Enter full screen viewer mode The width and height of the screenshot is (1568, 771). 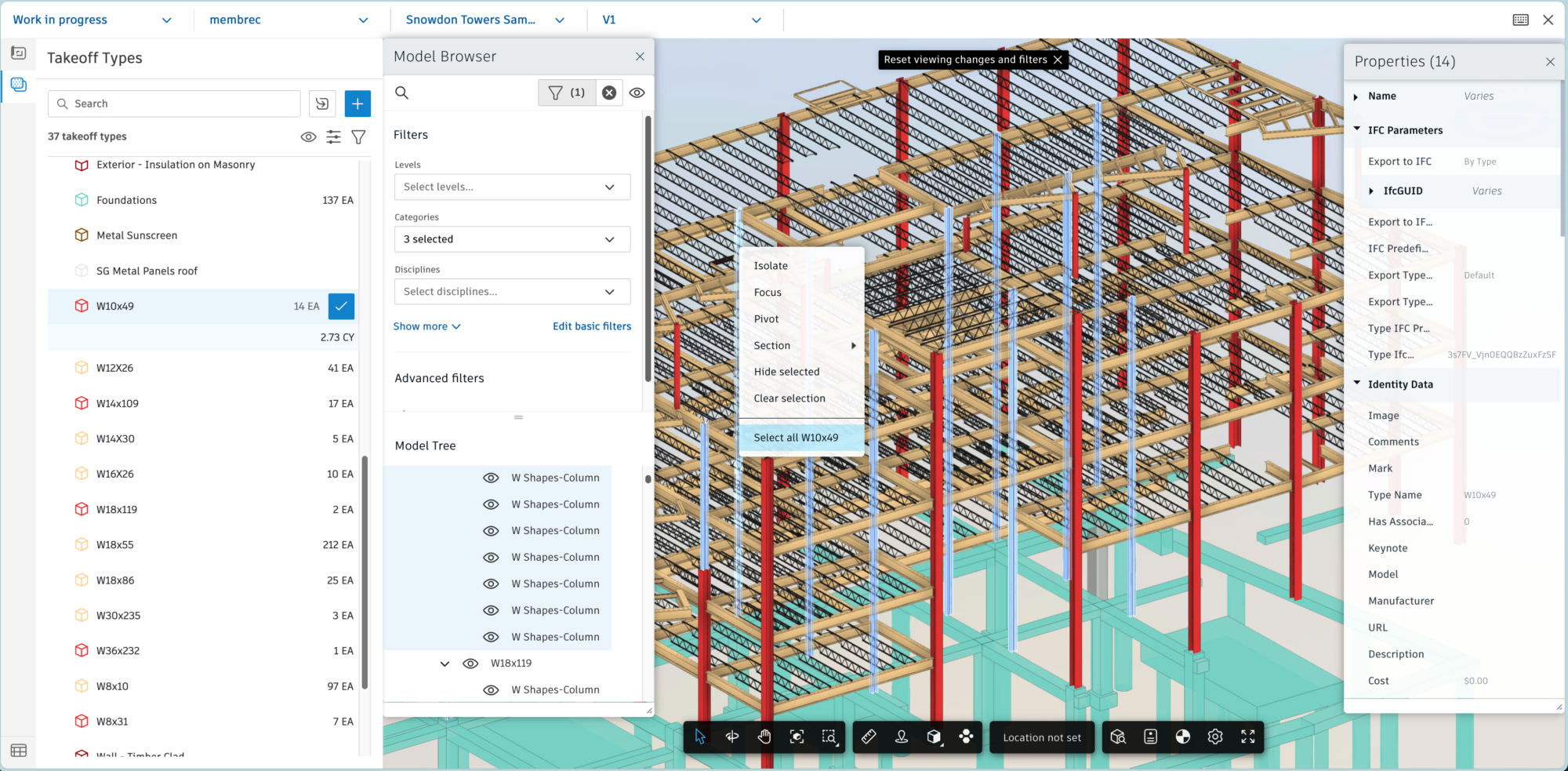point(1248,736)
